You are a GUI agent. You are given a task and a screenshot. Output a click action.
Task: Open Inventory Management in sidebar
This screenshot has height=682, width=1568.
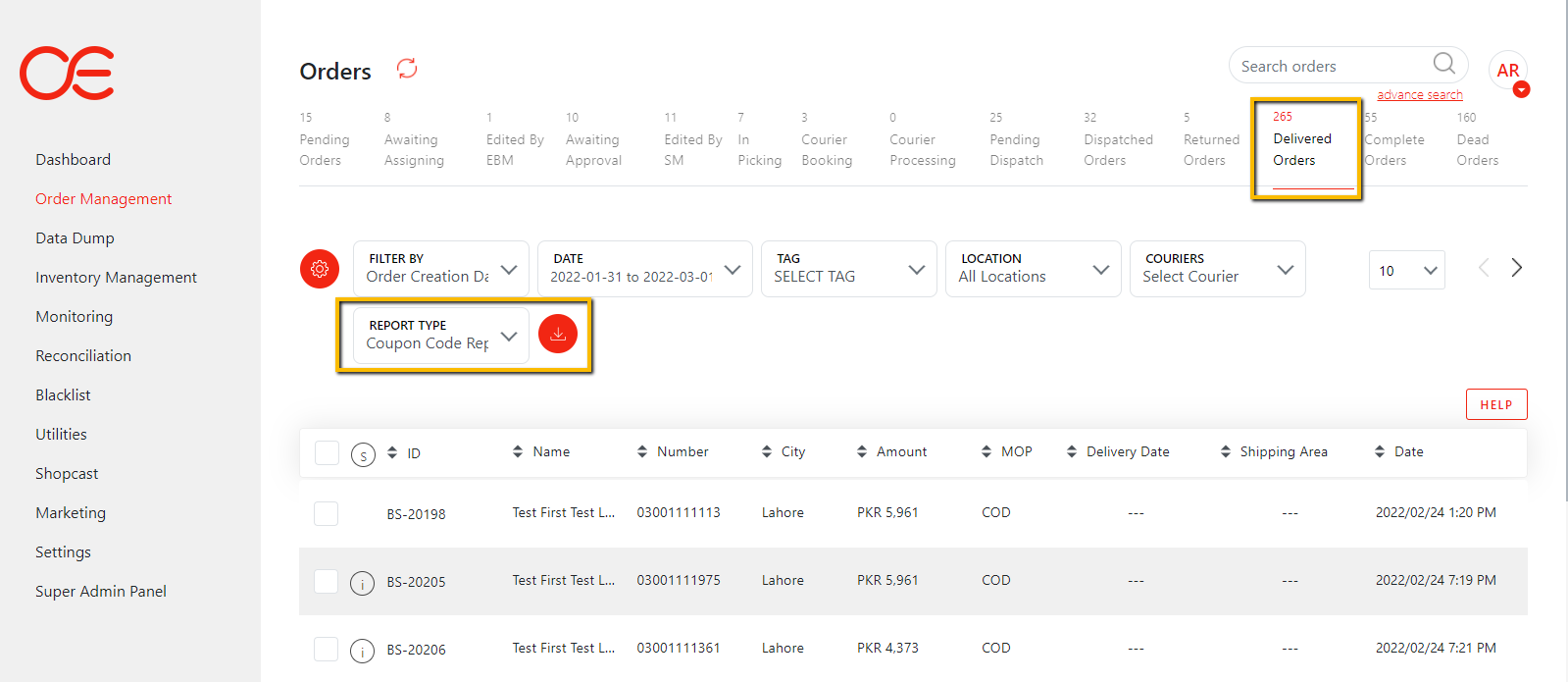click(116, 278)
